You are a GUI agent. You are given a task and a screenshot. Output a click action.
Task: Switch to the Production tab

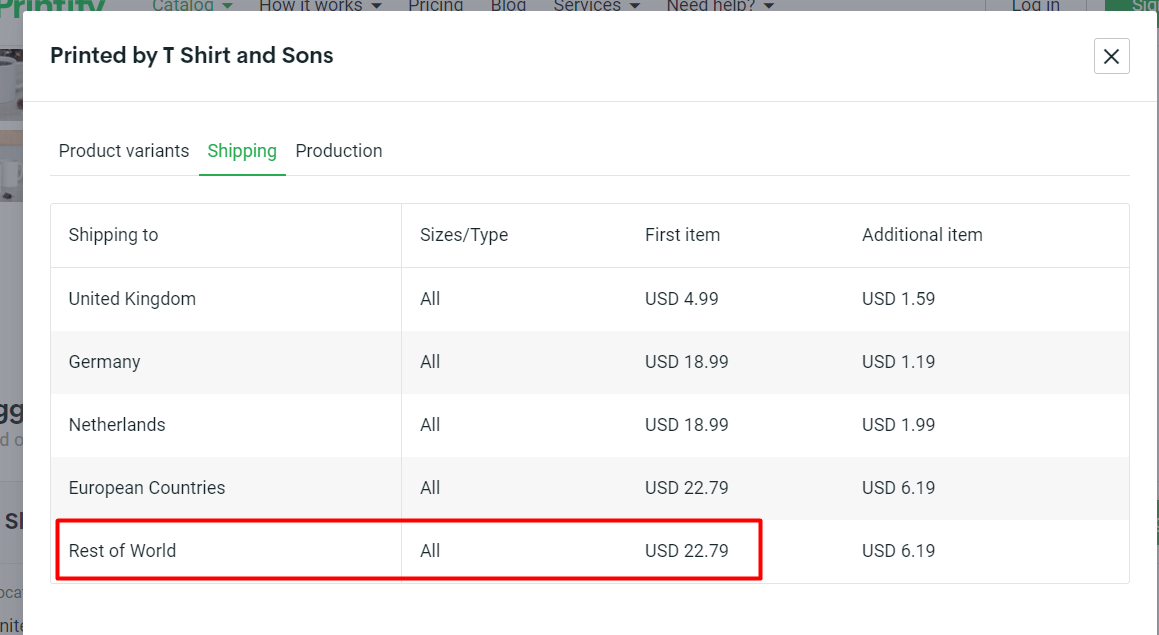pos(338,151)
